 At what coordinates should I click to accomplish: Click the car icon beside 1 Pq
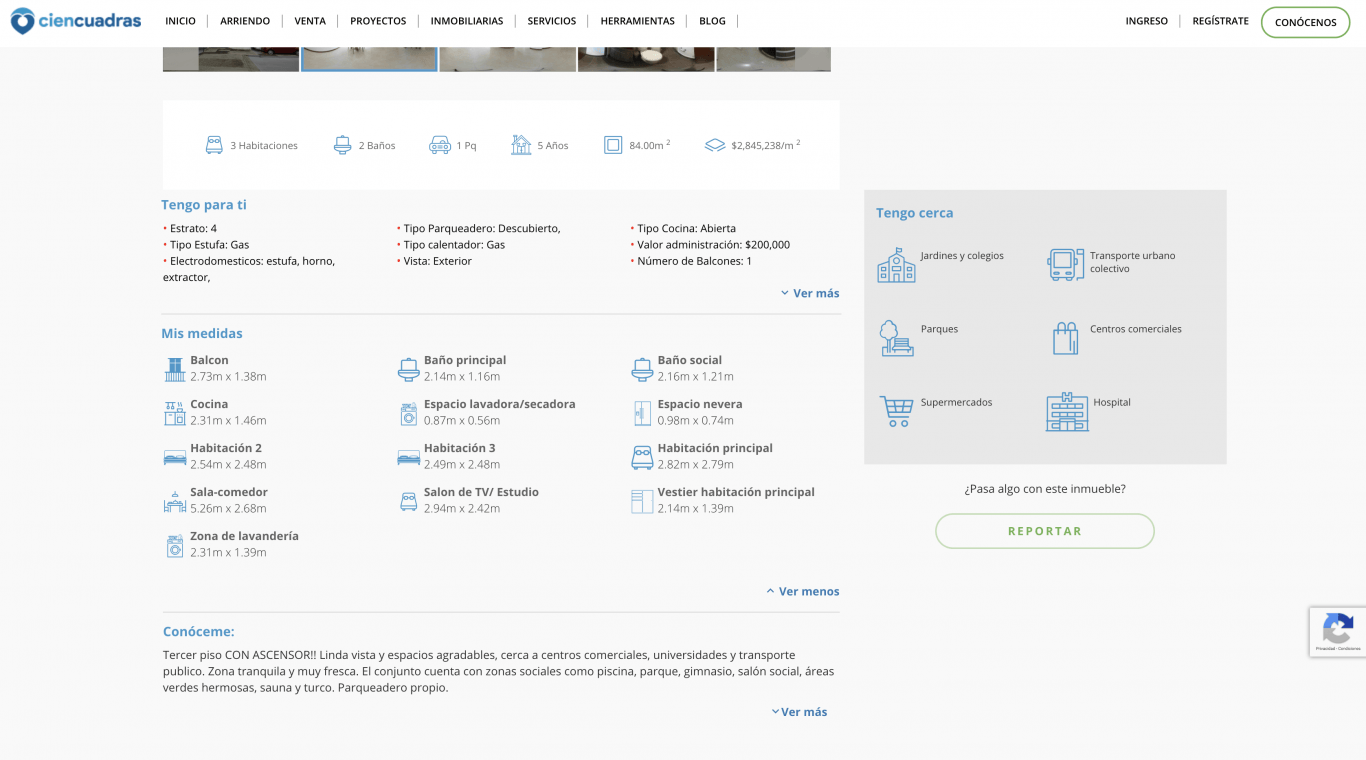tap(440, 145)
